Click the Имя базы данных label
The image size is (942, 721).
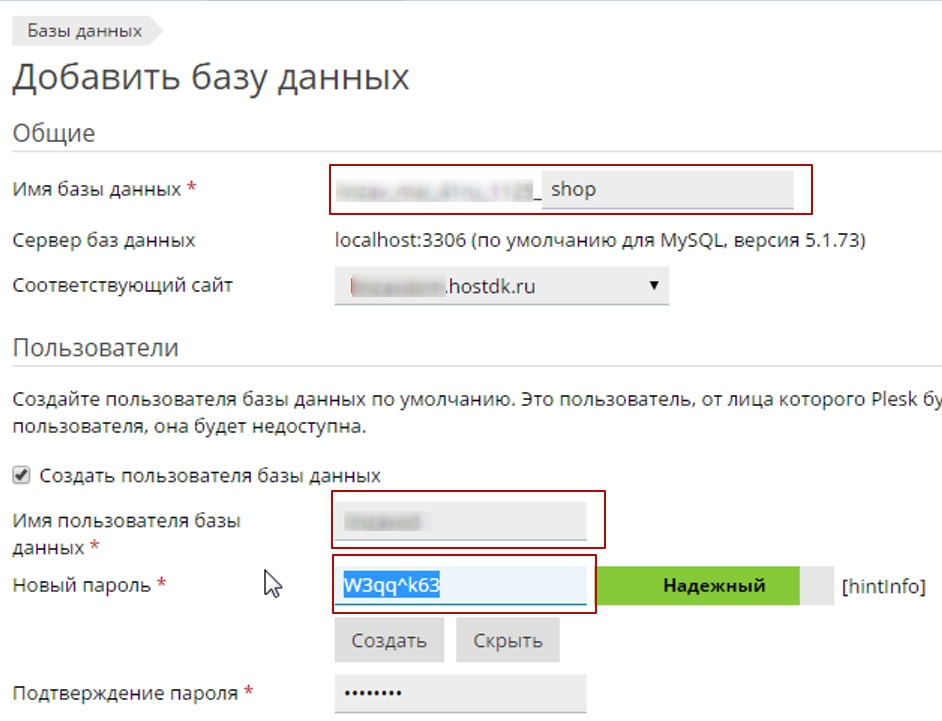click(x=96, y=189)
